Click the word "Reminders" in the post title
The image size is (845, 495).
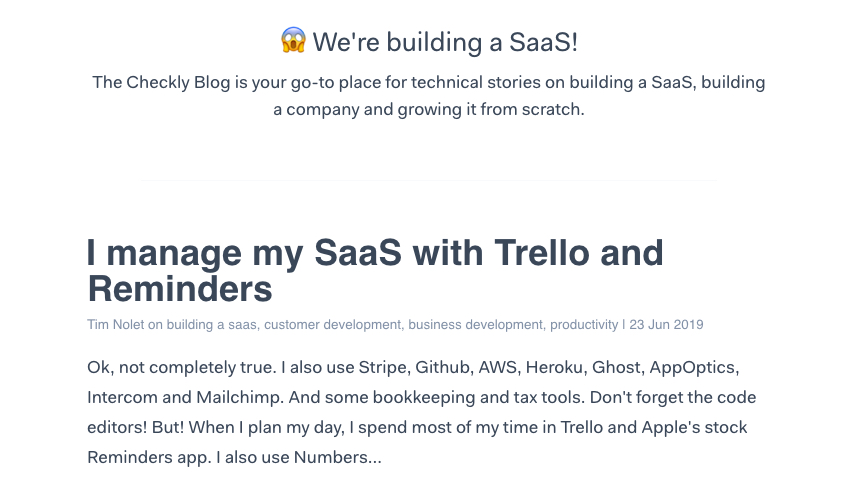click(x=180, y=289)
